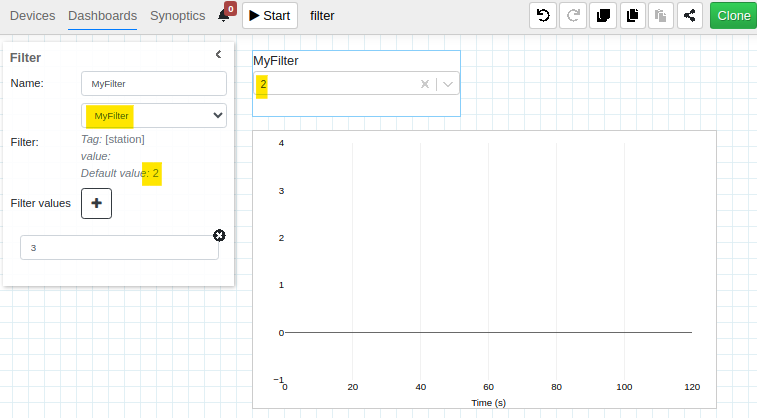Open the MyFilter select dropdown in panel
Viewport: 757px width, 418px height.
(x=154, y=115)
